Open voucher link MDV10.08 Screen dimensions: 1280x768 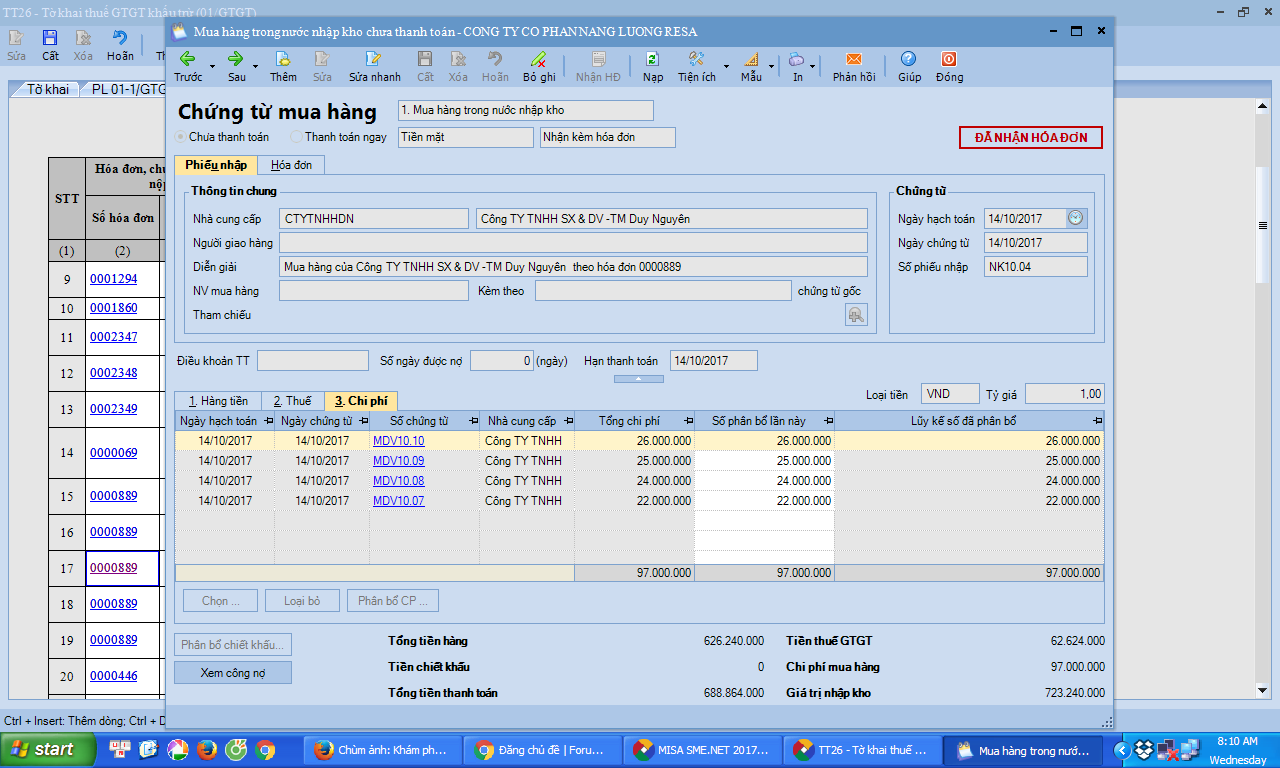pyautogui.click(x=398, y=481)
